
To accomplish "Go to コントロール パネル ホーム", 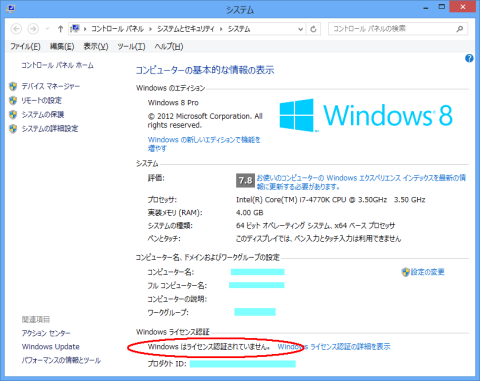I will [57, 65].
